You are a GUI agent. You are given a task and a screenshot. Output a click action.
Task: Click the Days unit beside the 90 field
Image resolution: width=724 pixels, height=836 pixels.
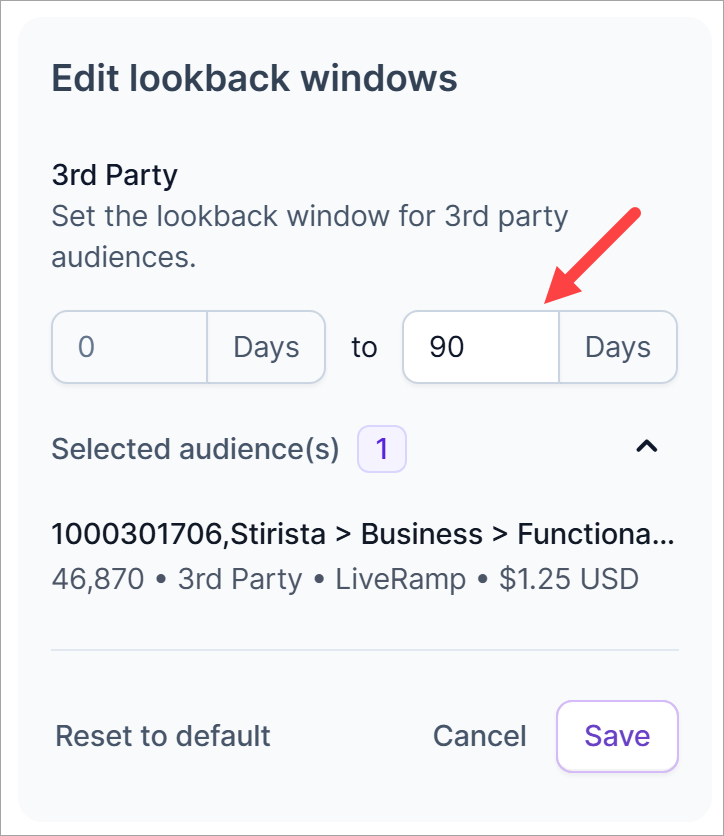click(618, 348)
